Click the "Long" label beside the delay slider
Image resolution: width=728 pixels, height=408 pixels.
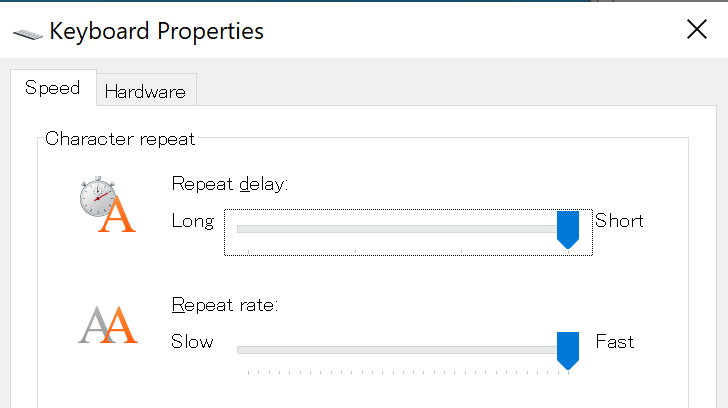192,221
